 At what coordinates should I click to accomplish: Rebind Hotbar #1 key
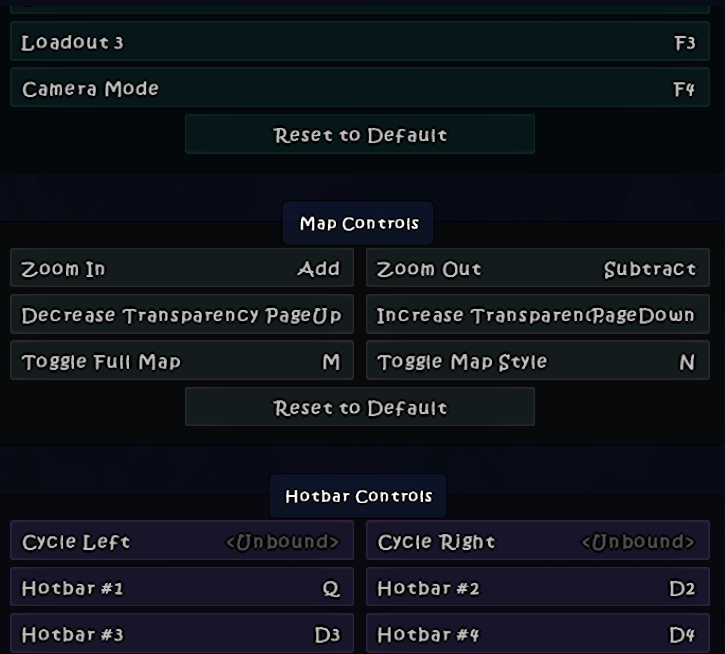click(181, 588)
